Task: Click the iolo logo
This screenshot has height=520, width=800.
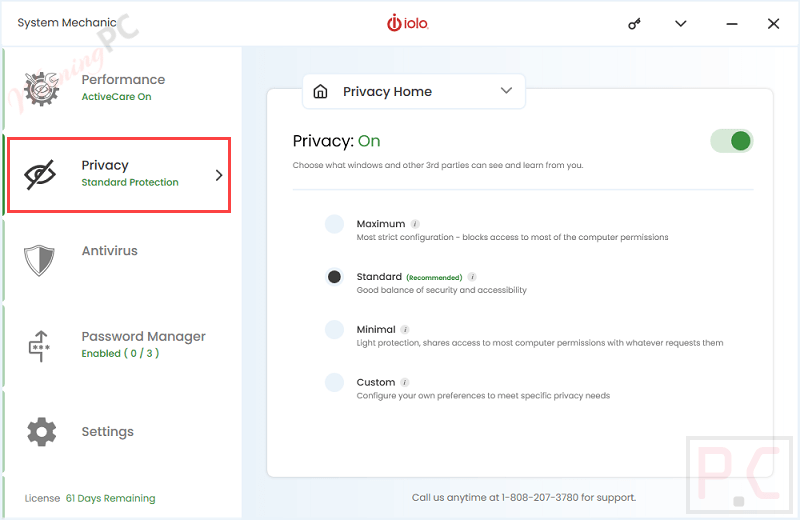Action: point(408,23)
